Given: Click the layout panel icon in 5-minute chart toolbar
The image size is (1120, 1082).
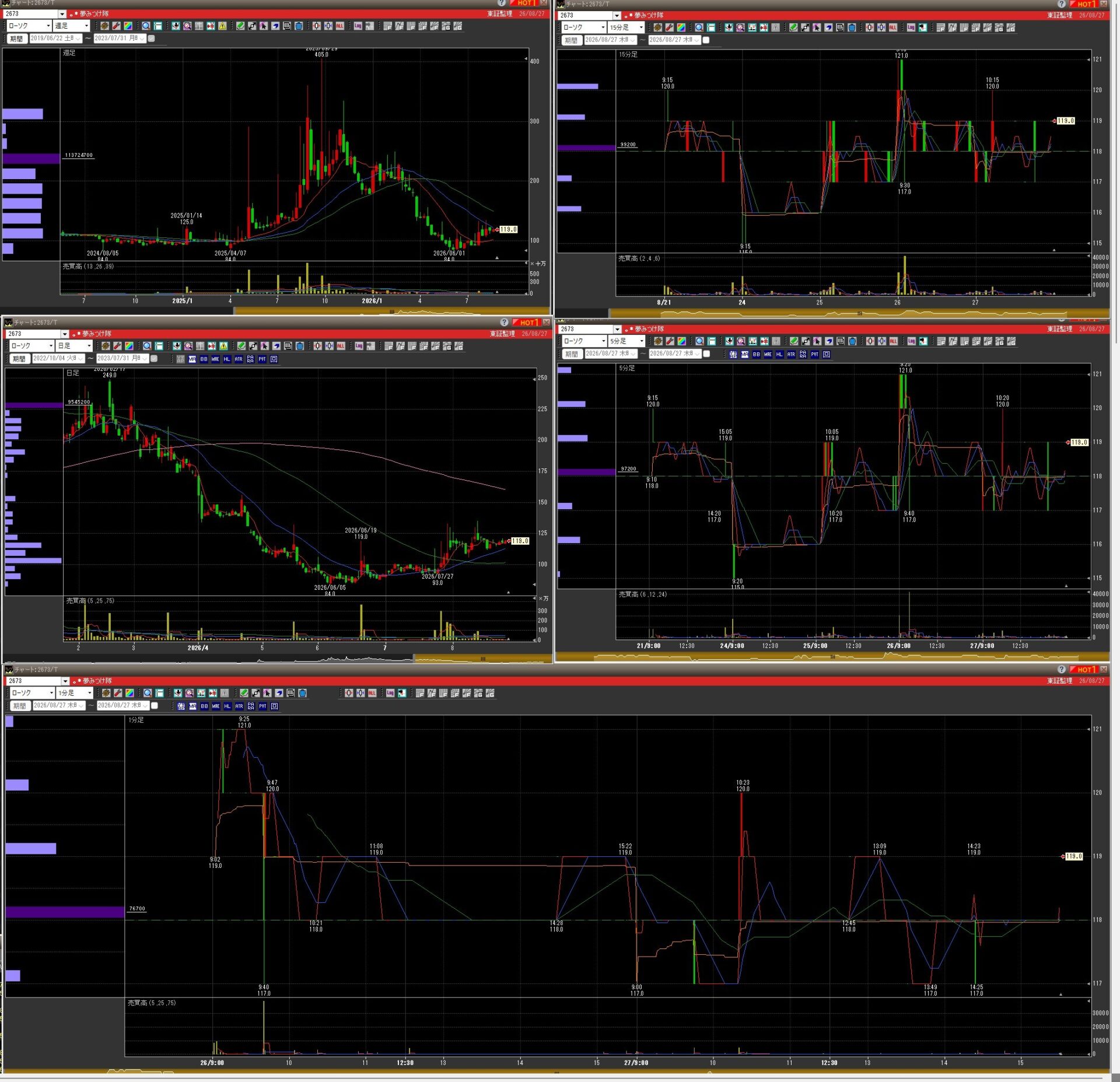Looking at the screenshot, I should pyautogui.click(x=712, y=341).
